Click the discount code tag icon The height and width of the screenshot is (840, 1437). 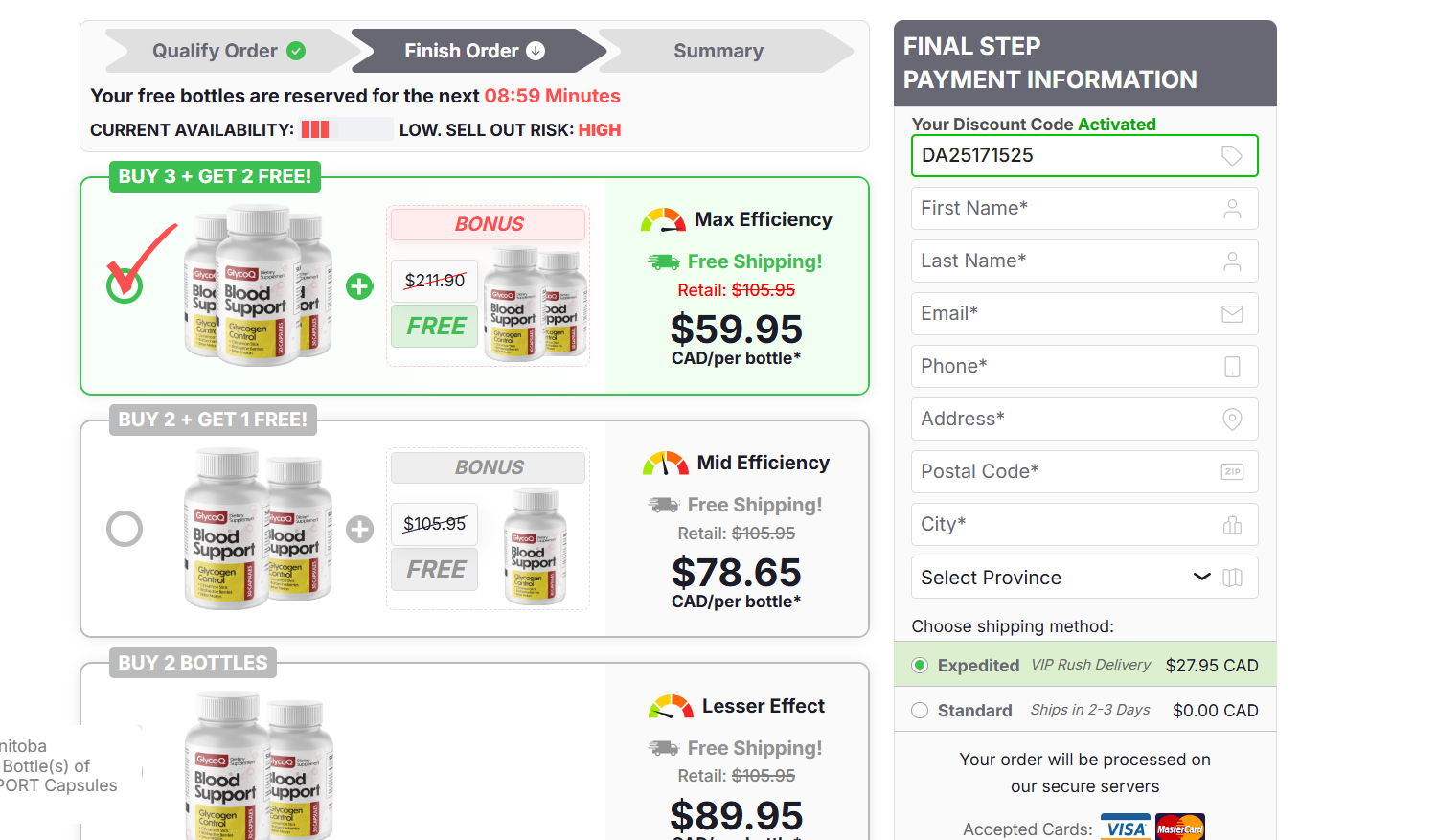tap(1232, 156)
